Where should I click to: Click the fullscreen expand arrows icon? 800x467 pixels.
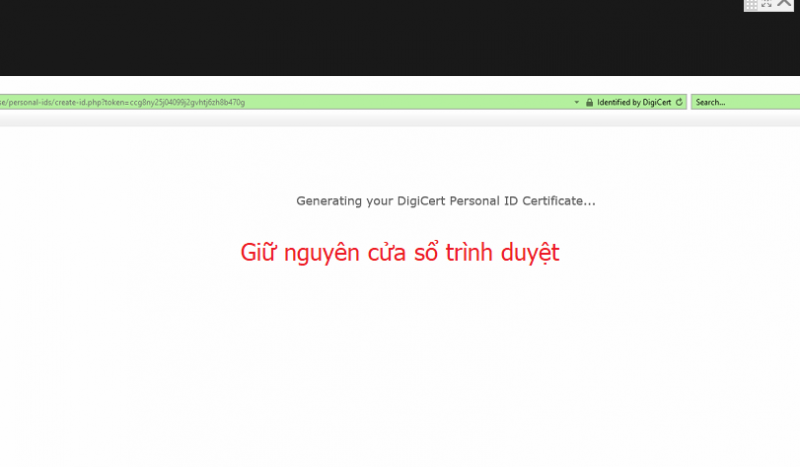766,4
